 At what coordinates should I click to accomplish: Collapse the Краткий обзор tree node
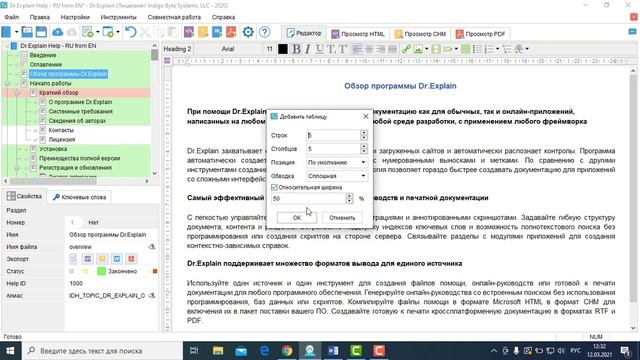[17, 93]
